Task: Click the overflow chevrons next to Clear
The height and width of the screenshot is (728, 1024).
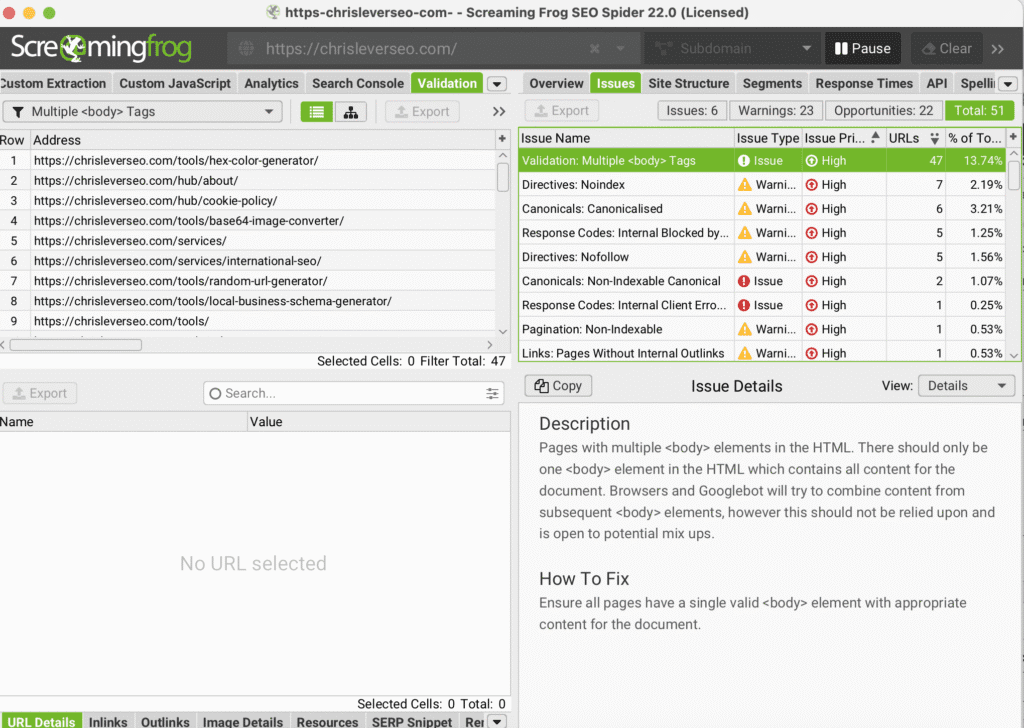Action: (x=997, y=49)
